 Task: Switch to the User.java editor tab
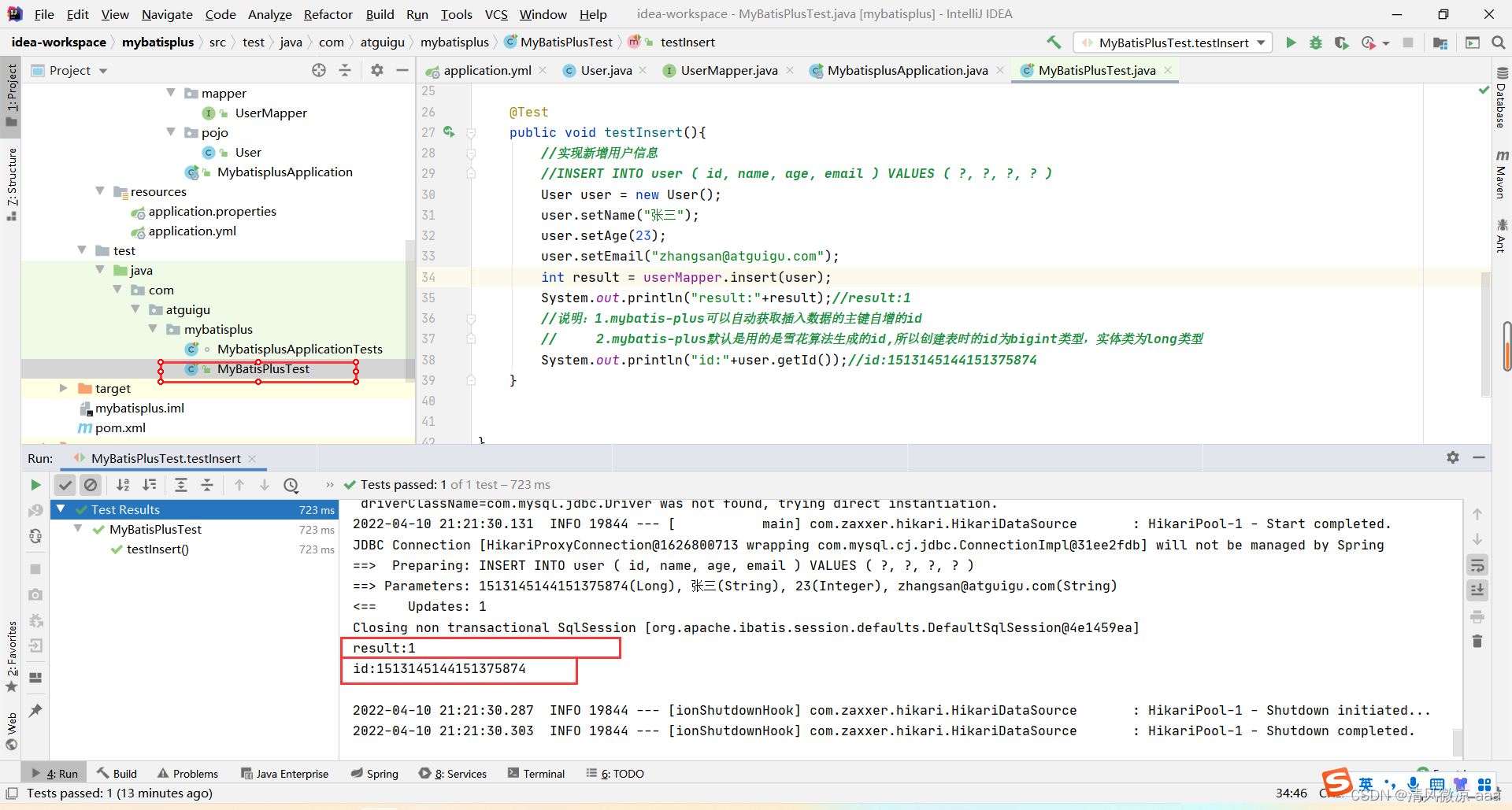tap(606, 71)
